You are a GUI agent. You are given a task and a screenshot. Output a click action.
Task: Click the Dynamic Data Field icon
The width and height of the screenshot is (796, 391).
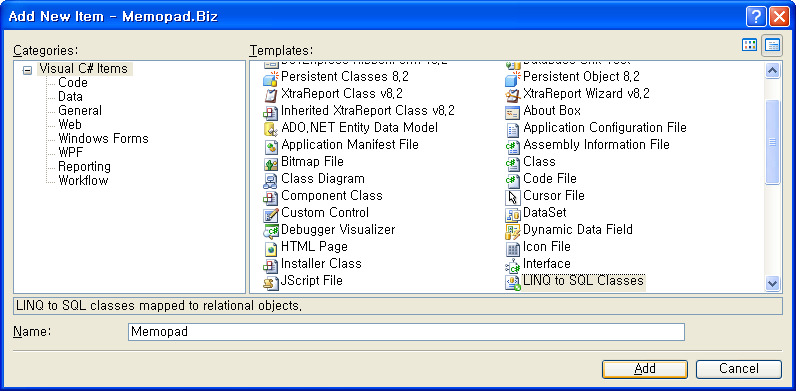click(513, 231)
